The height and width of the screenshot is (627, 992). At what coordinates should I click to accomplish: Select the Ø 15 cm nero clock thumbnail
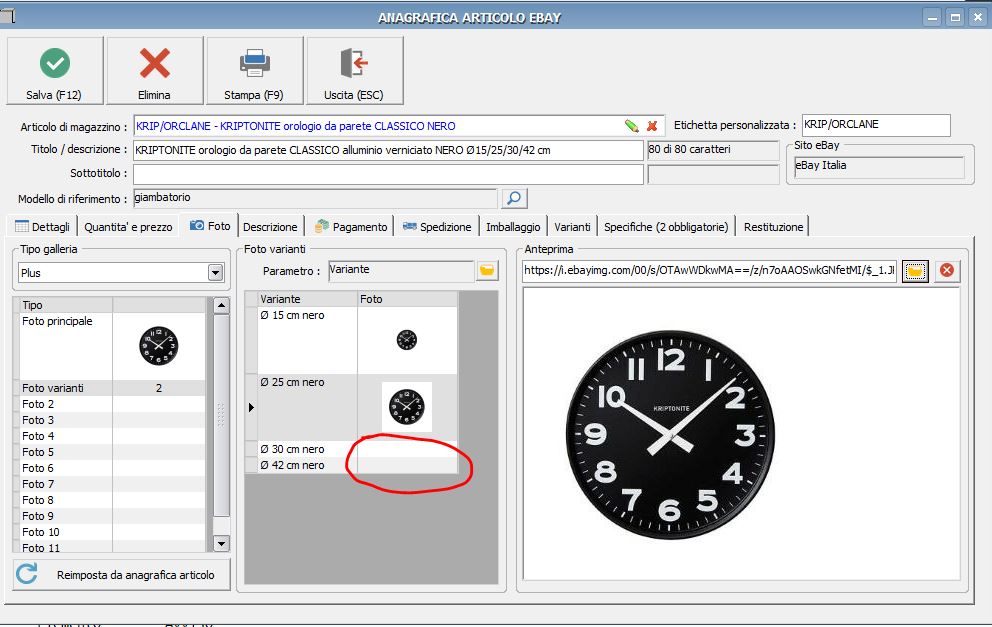(x=407, y=340)
